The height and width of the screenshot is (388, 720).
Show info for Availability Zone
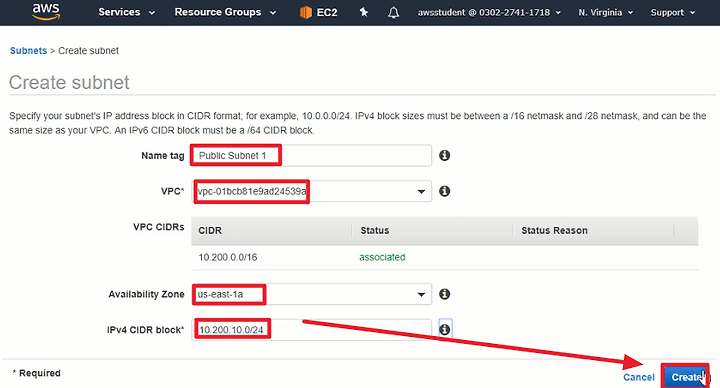[444, 294]
